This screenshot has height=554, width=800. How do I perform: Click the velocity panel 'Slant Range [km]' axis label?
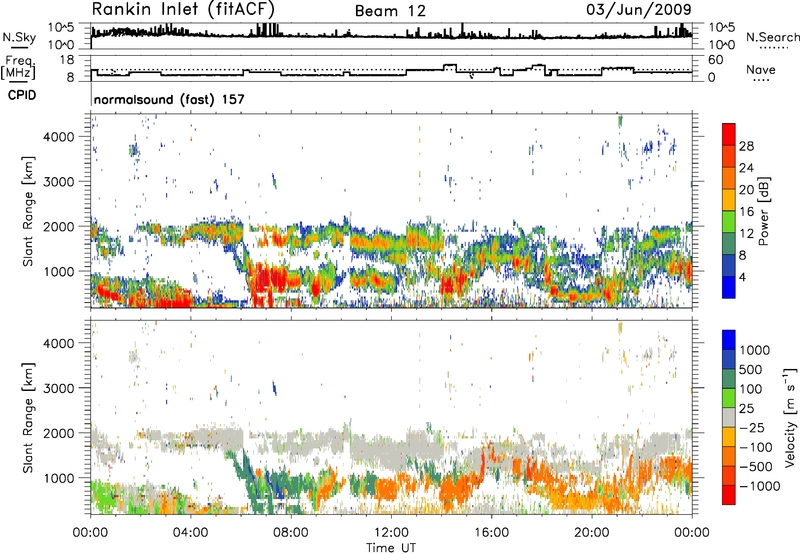coord(28,417)
